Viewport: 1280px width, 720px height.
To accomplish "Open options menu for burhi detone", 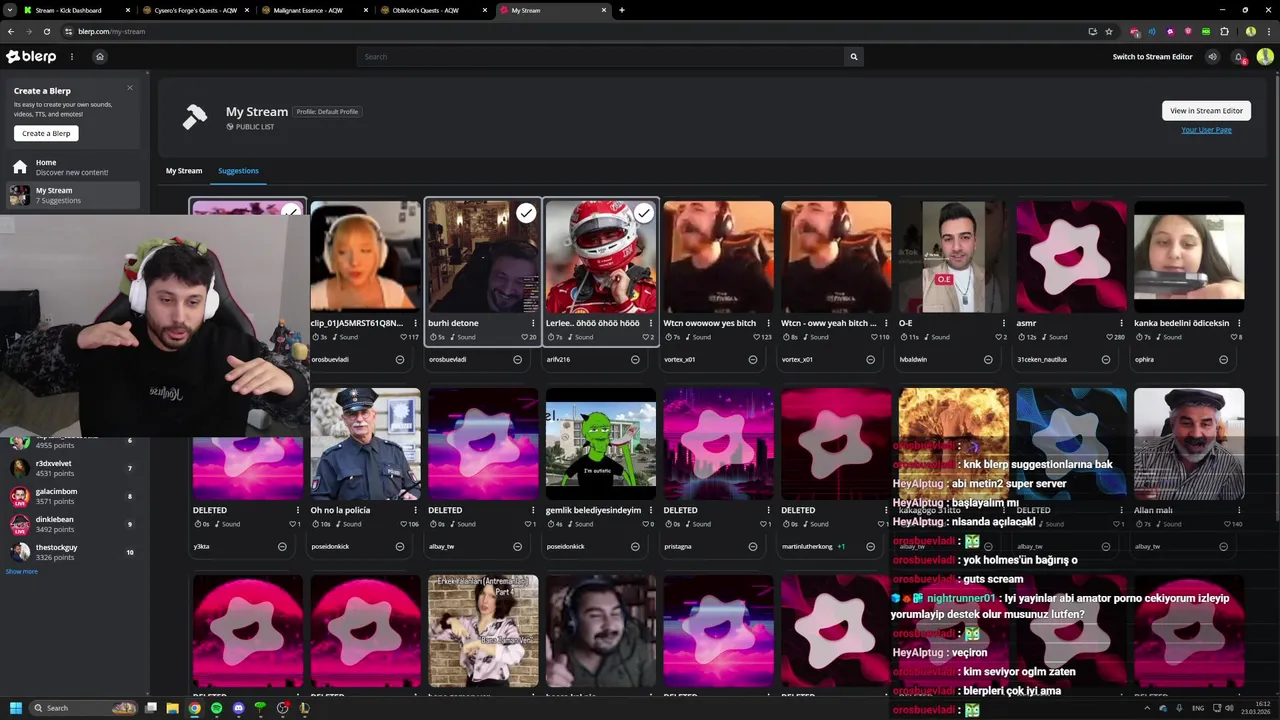I will 533,323.
